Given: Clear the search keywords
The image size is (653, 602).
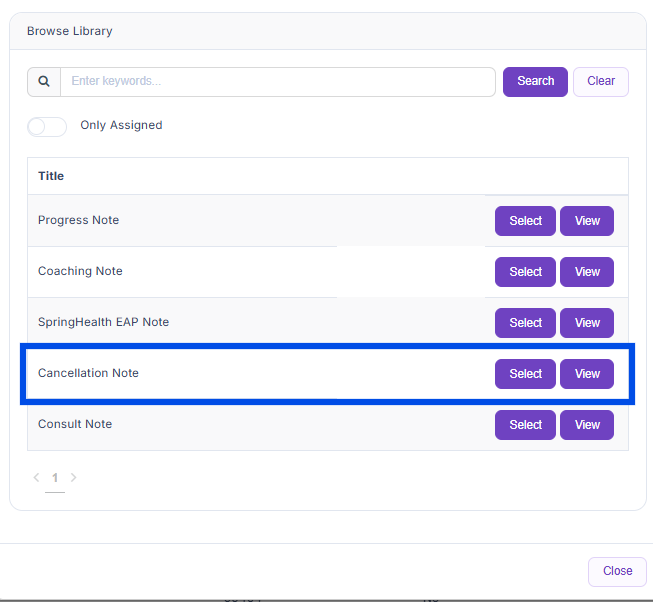Looking at the screenshot, I should (x=600, y=82).
